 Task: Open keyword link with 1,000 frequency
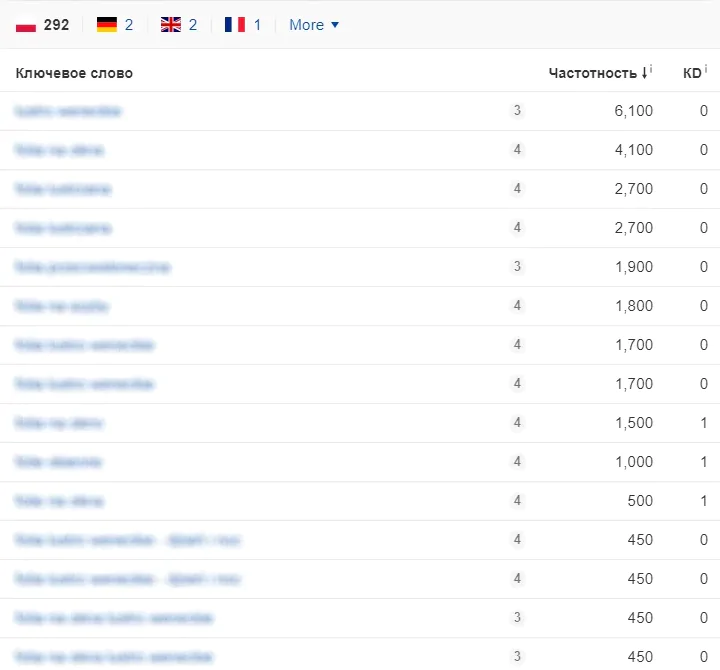[x=58, y=462]
